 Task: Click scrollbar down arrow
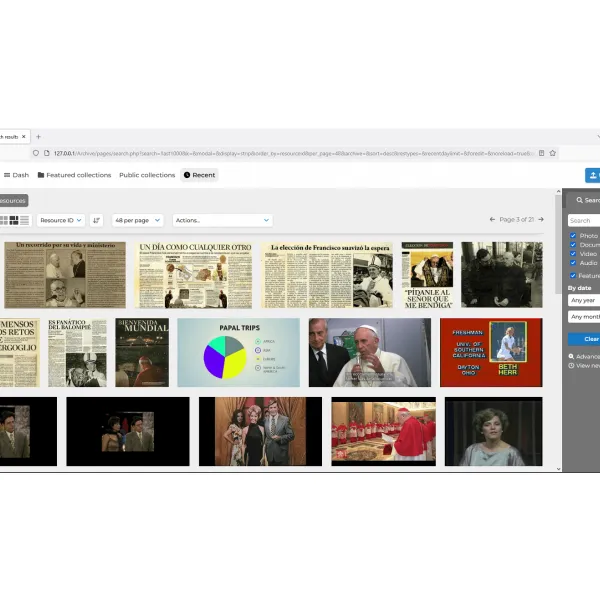(x=558, y=469)
